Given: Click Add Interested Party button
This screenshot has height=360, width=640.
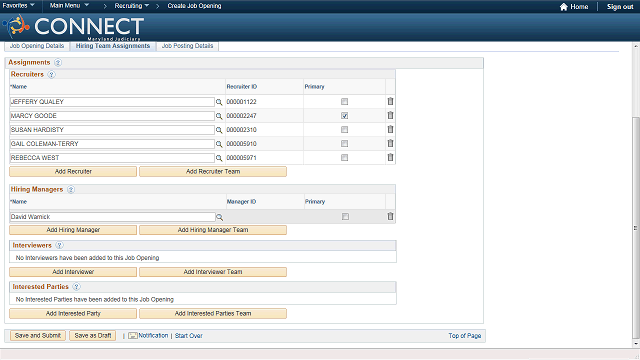Looking at the screenshot, I should point(73,313).
